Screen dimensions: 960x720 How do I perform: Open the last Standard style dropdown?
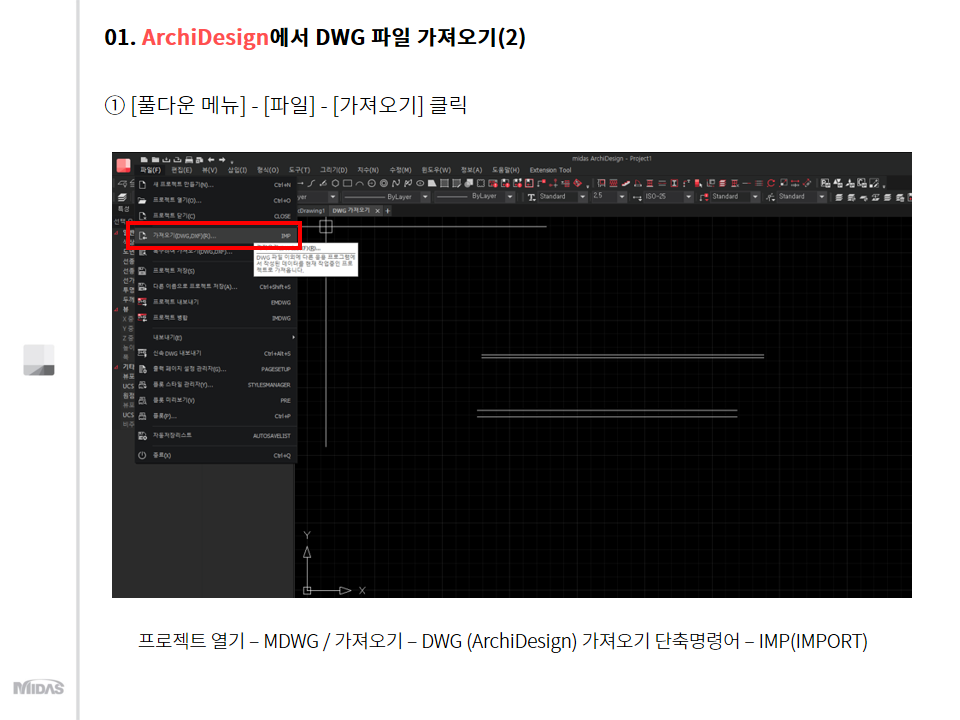coord(822,197)
